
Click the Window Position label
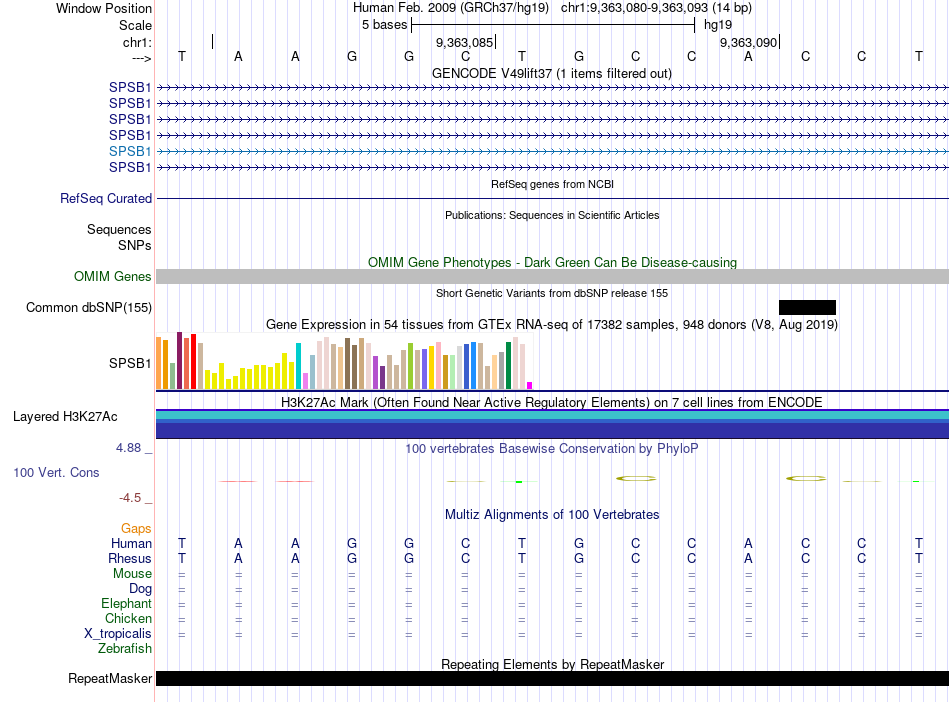[104, 8]
